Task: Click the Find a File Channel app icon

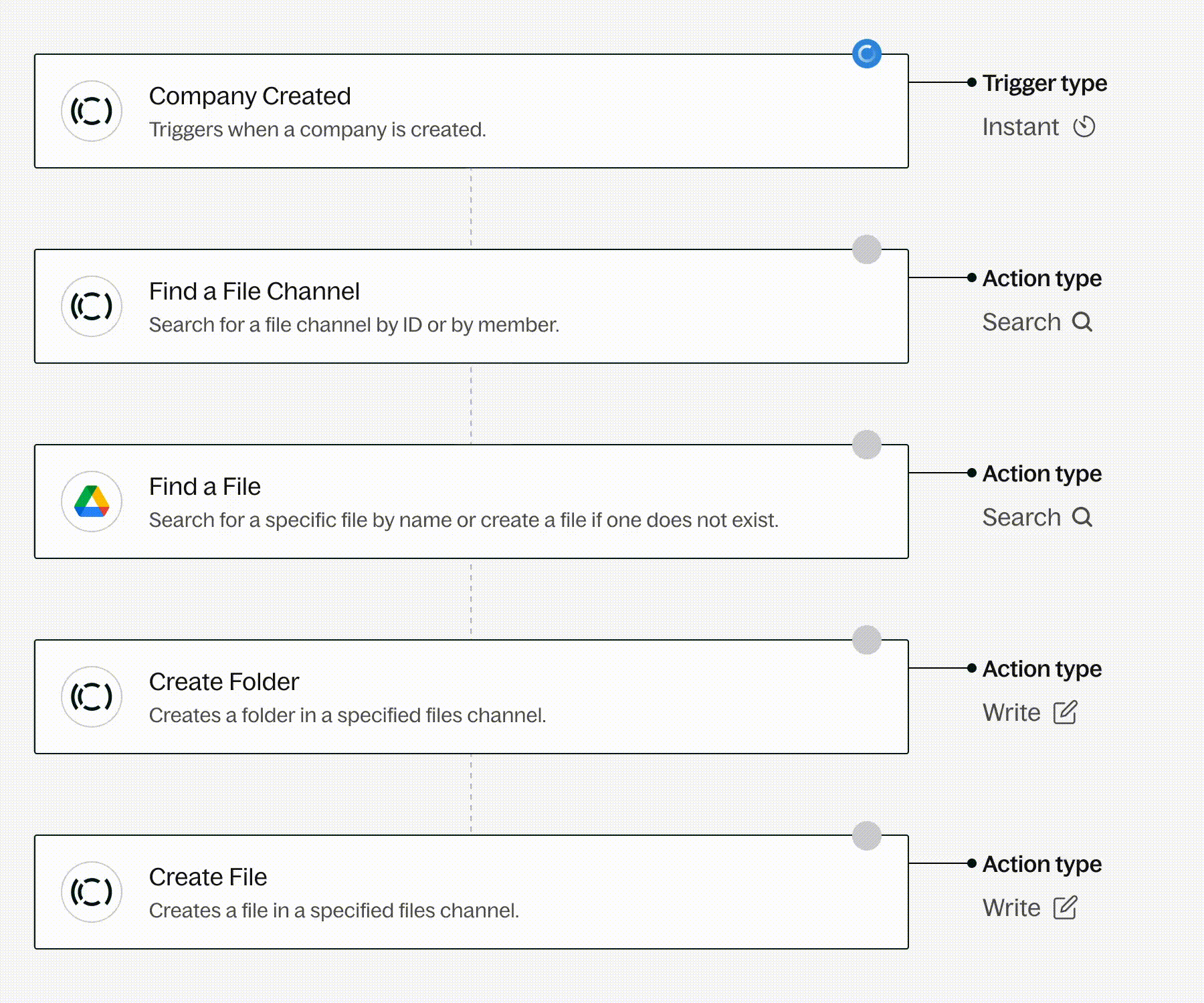Action: [x=92, y=306]
